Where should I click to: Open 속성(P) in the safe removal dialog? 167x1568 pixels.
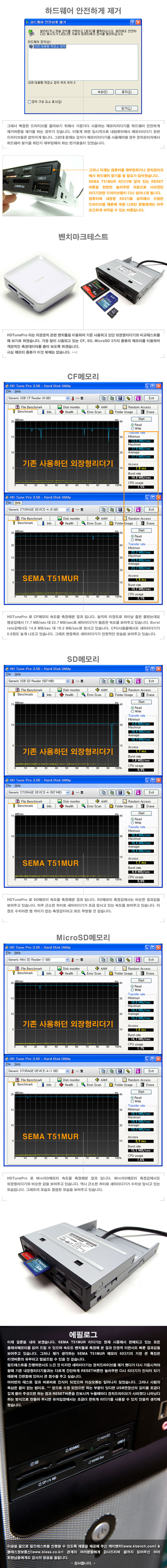(x=102, y=92)
